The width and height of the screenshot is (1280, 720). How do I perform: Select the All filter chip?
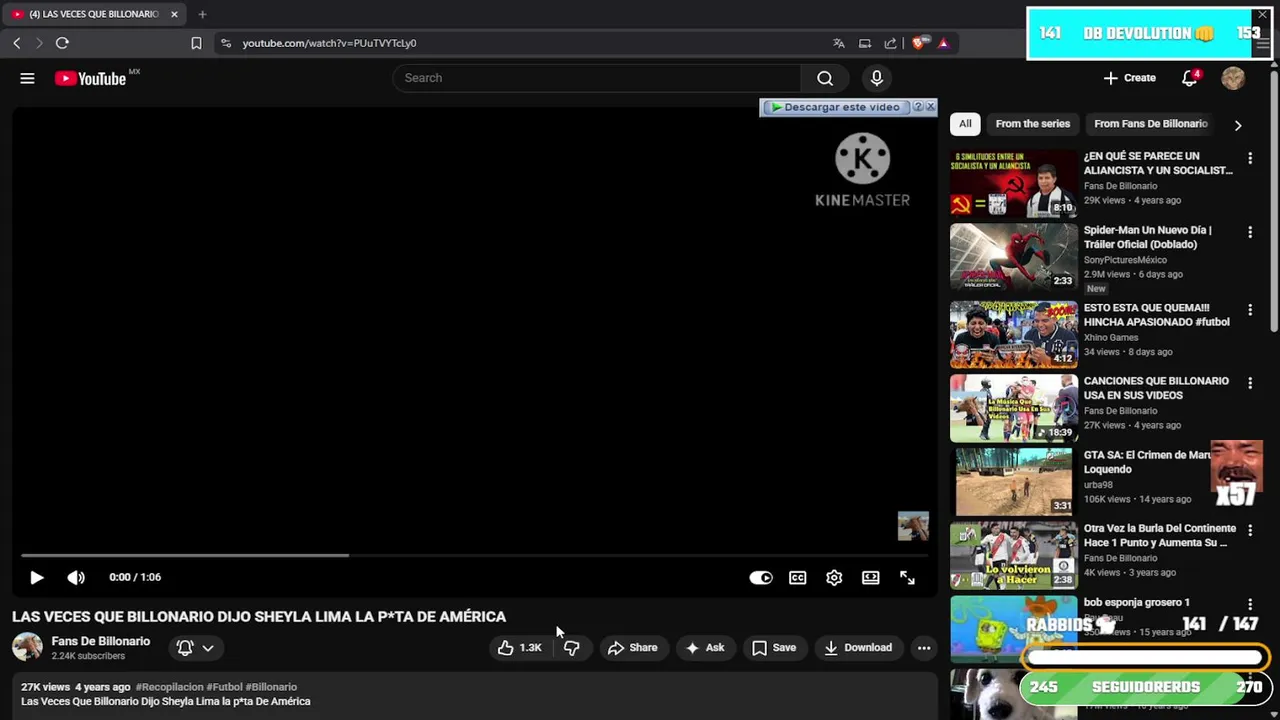[x=965, y=124]
